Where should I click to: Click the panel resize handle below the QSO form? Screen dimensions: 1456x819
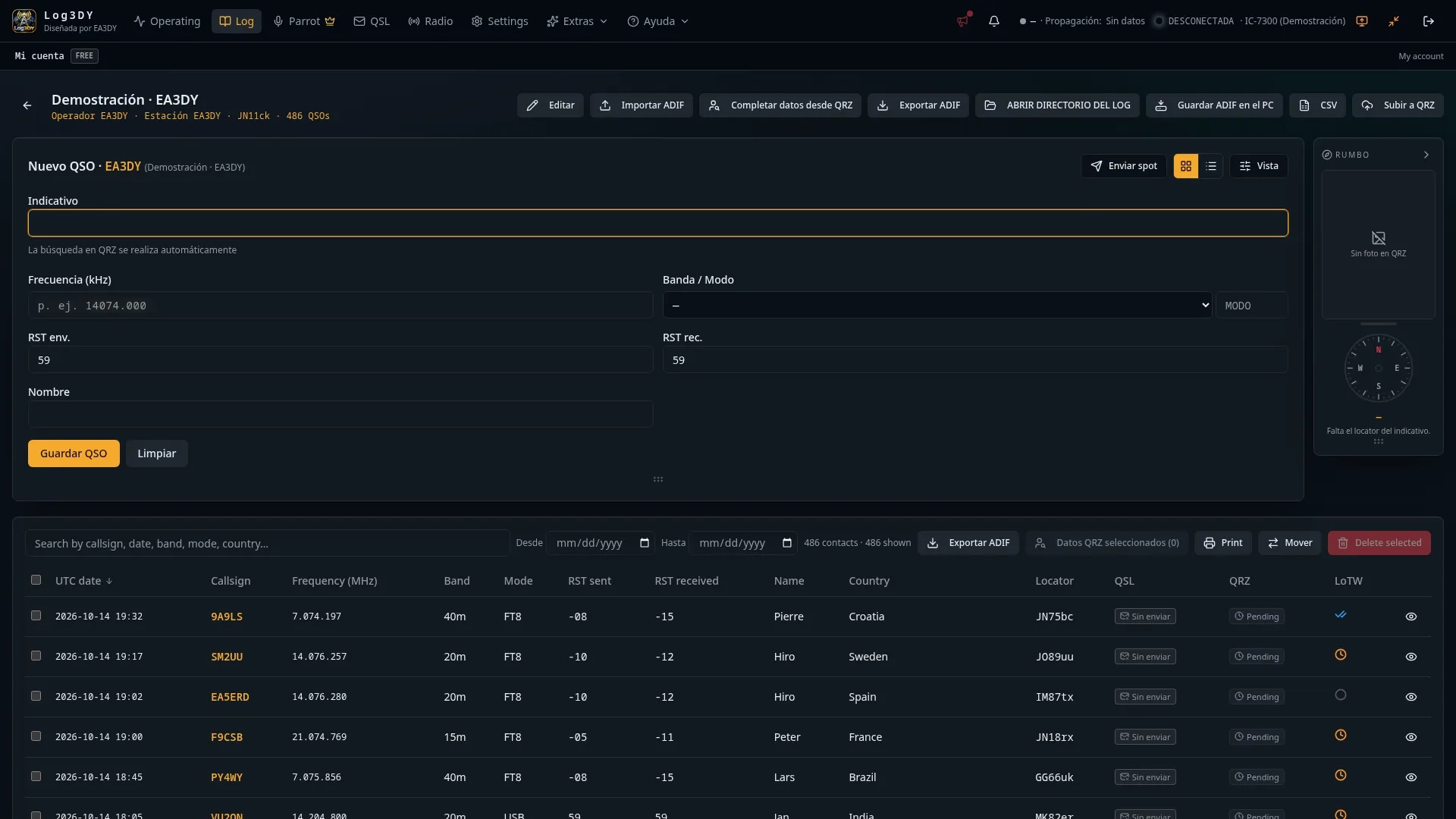pos(658,479)
